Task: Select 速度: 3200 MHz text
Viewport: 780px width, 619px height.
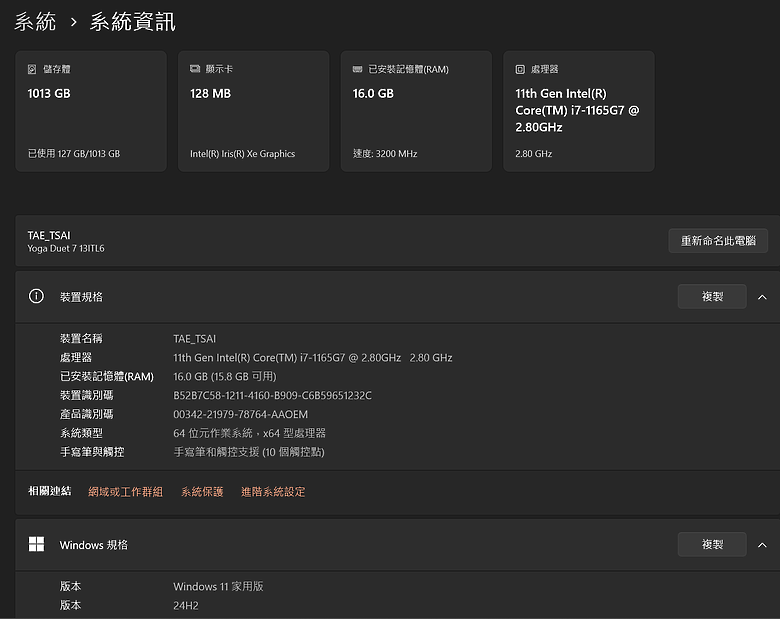Action: coord(385,154)
